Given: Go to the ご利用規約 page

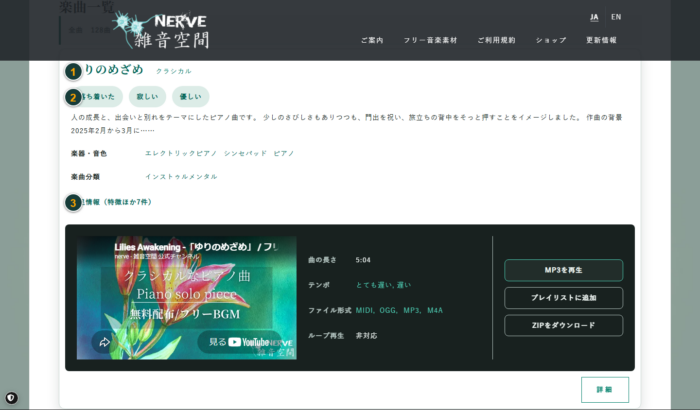Looking at the screenshot, I should [496, 40].
